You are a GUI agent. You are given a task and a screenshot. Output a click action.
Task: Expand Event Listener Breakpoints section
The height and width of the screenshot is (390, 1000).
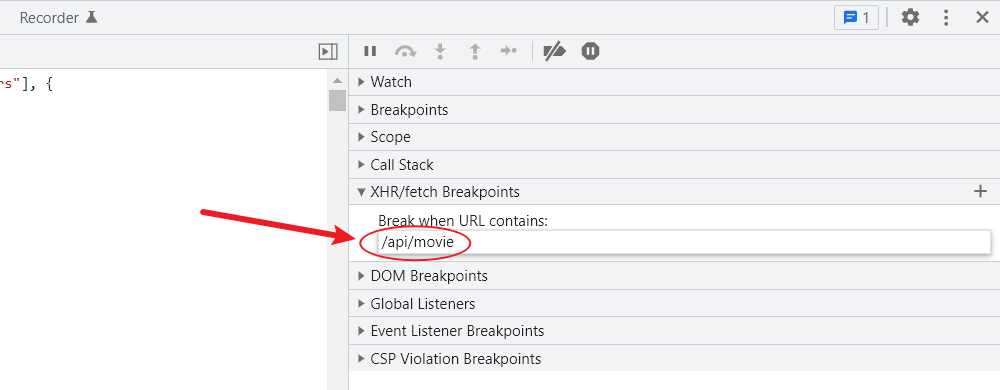(x=674, y=331)
